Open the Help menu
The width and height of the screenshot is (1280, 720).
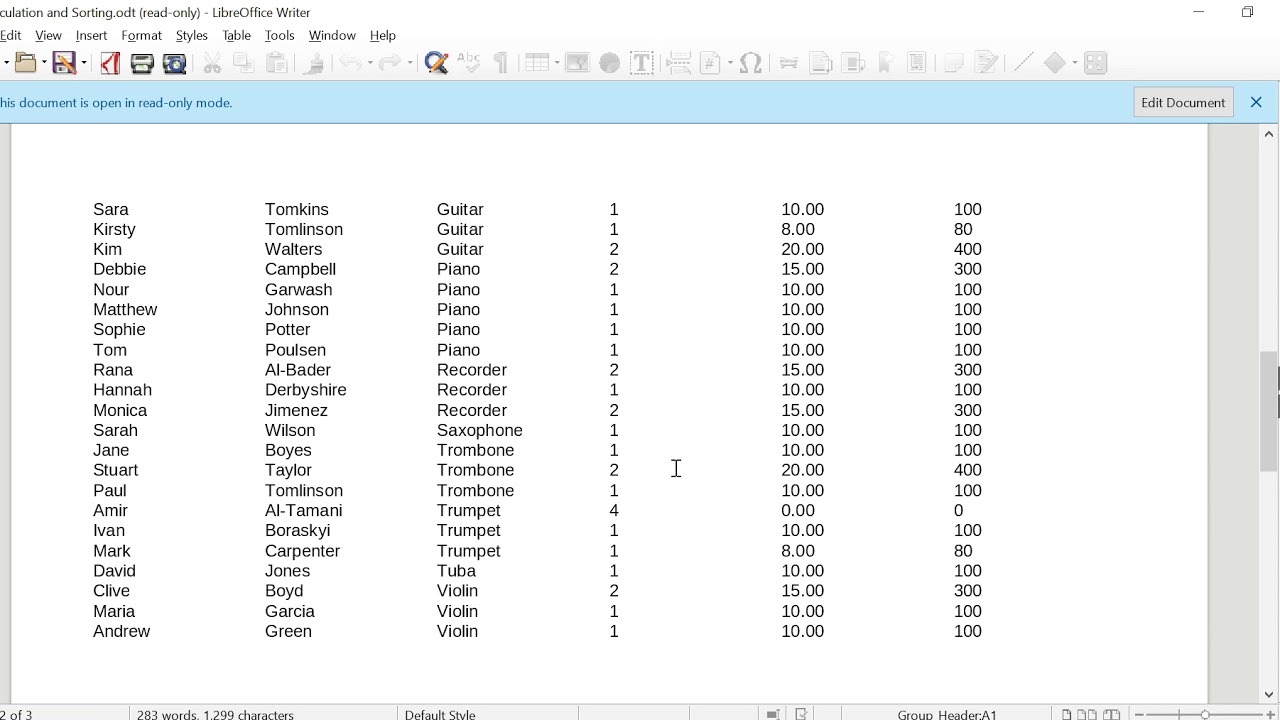[x=383, y=35]
